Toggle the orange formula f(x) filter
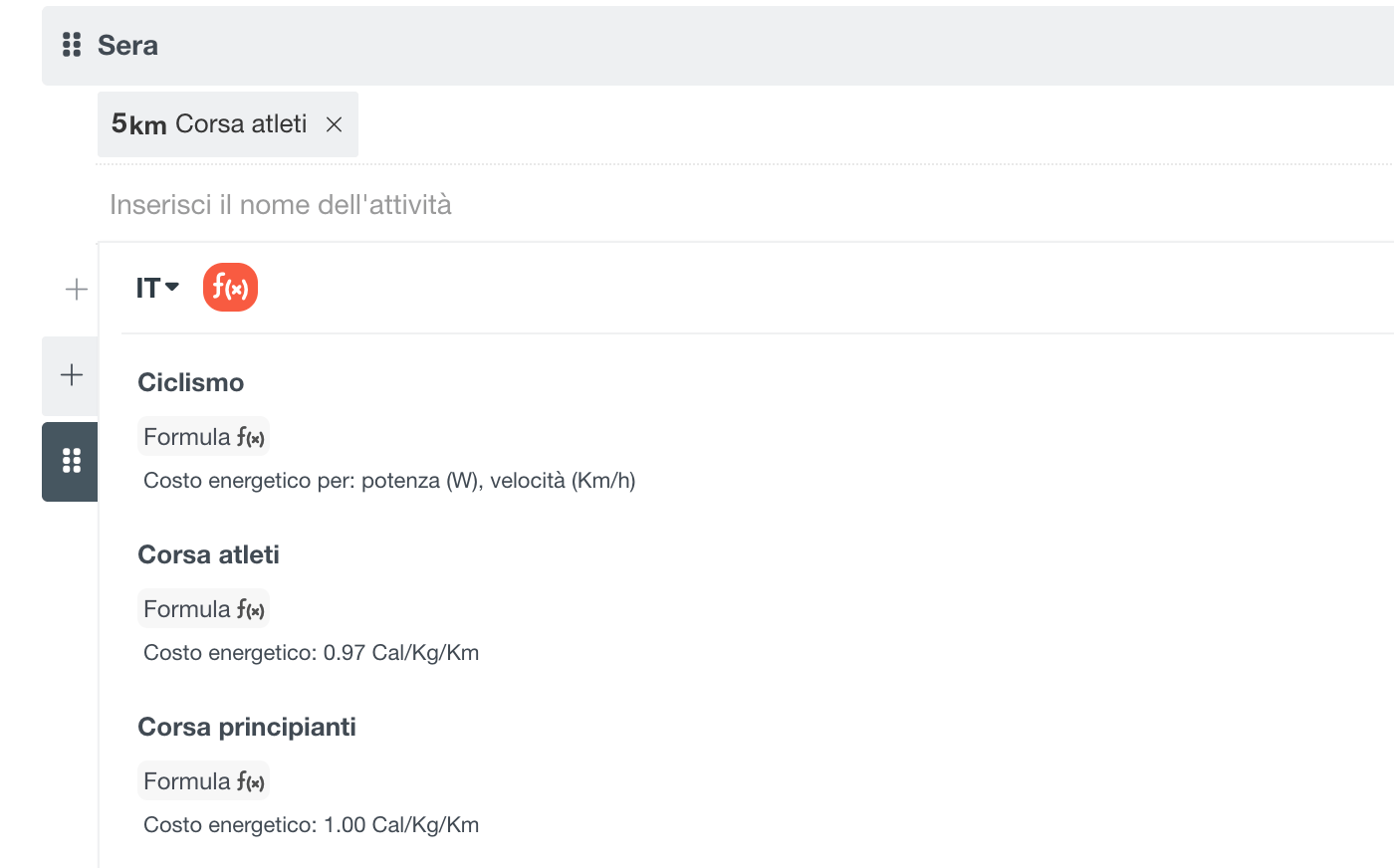The height and width of the screenshot is (868, 1394). [x=230, y=288]
